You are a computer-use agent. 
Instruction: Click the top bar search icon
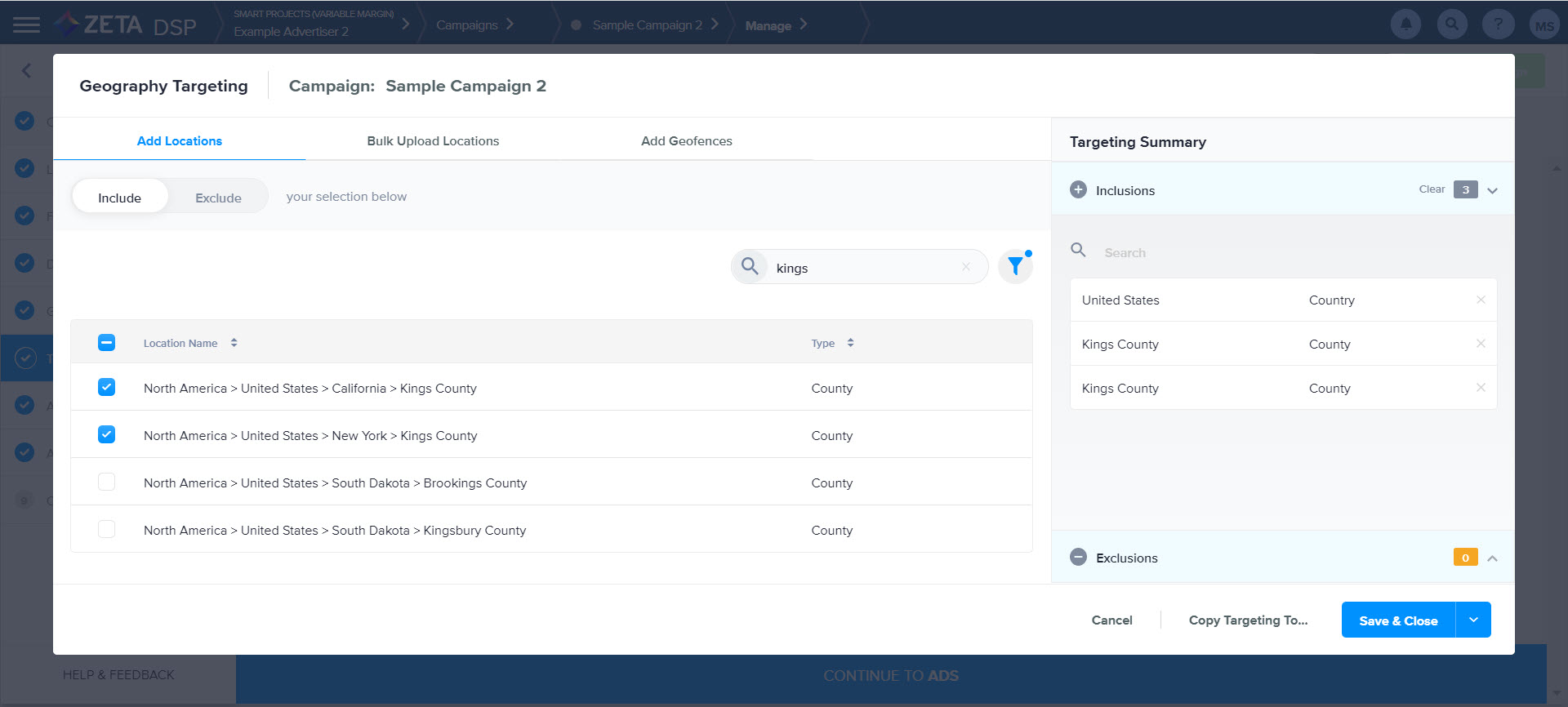[x=1451, y=24]
